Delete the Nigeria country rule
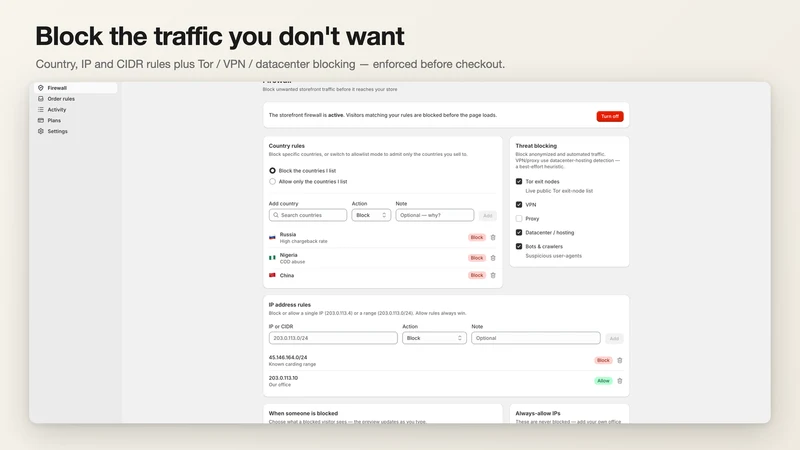 coord(493,258)
